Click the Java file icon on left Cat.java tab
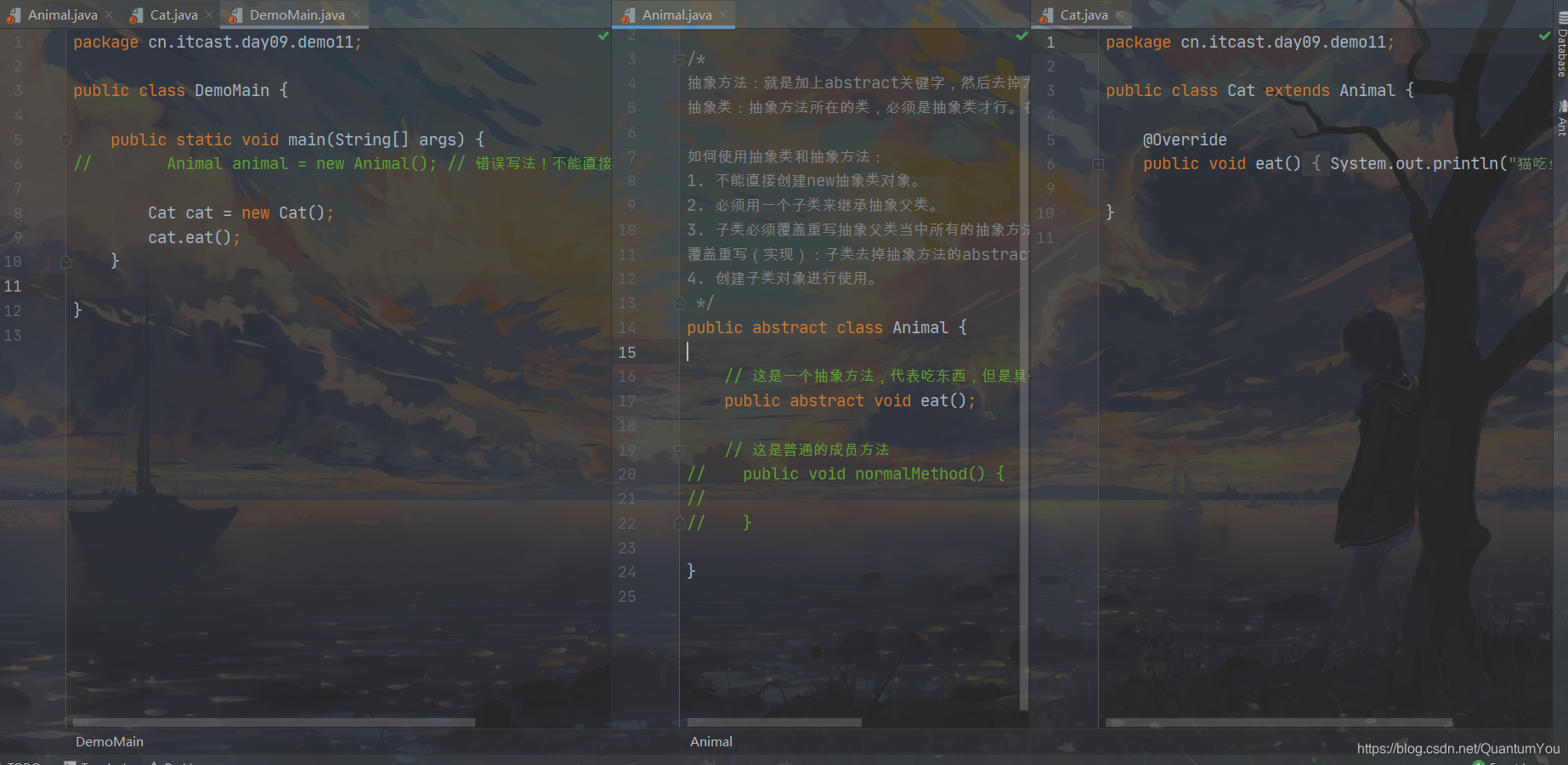 pyautogui.click(x=136, y=15)
